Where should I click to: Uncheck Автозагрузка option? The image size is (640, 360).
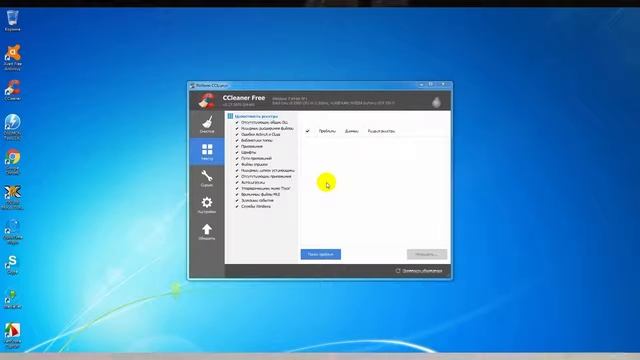(237, 182)
